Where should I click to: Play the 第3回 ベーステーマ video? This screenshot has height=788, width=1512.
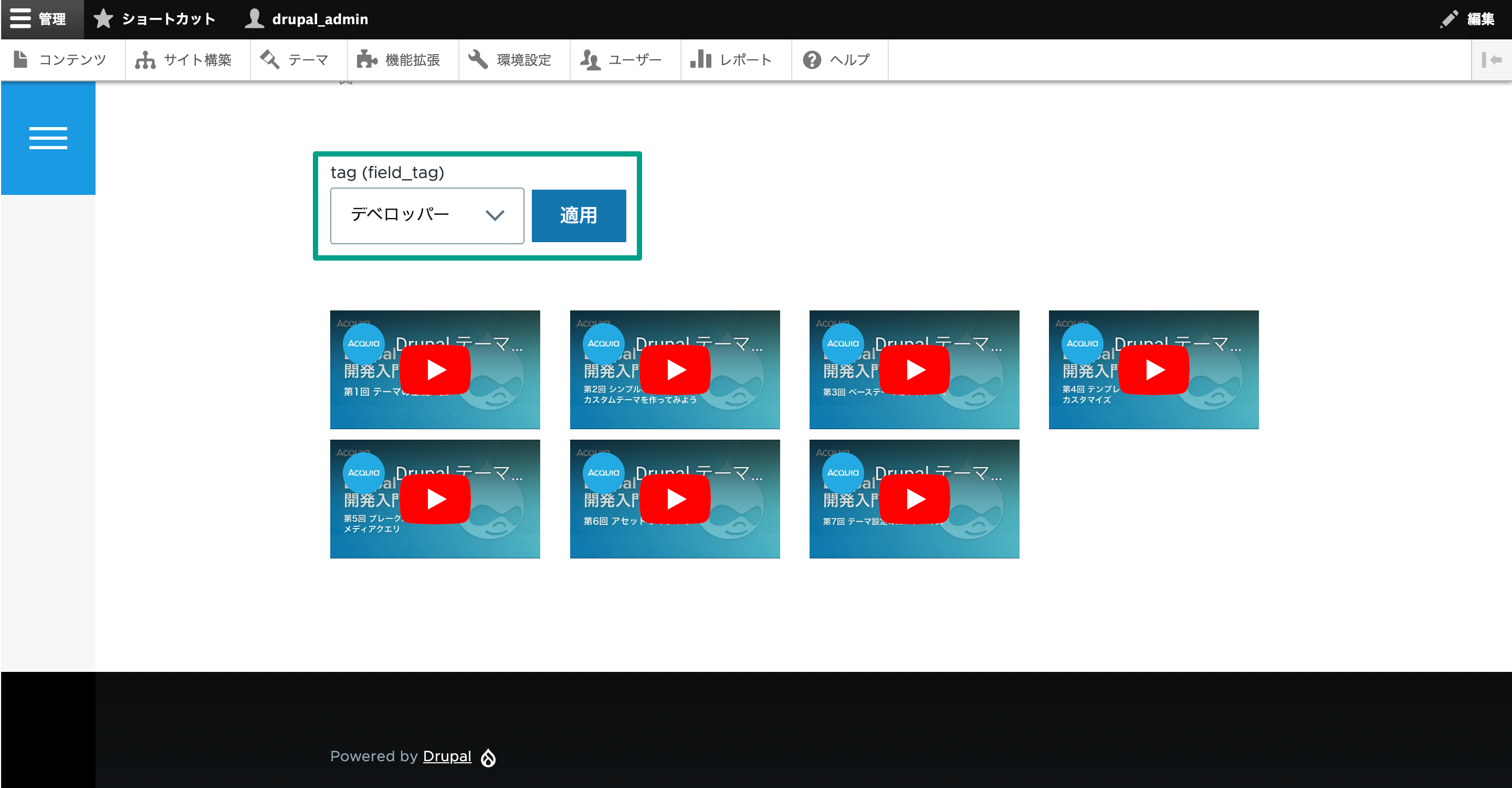coord(915,370)
